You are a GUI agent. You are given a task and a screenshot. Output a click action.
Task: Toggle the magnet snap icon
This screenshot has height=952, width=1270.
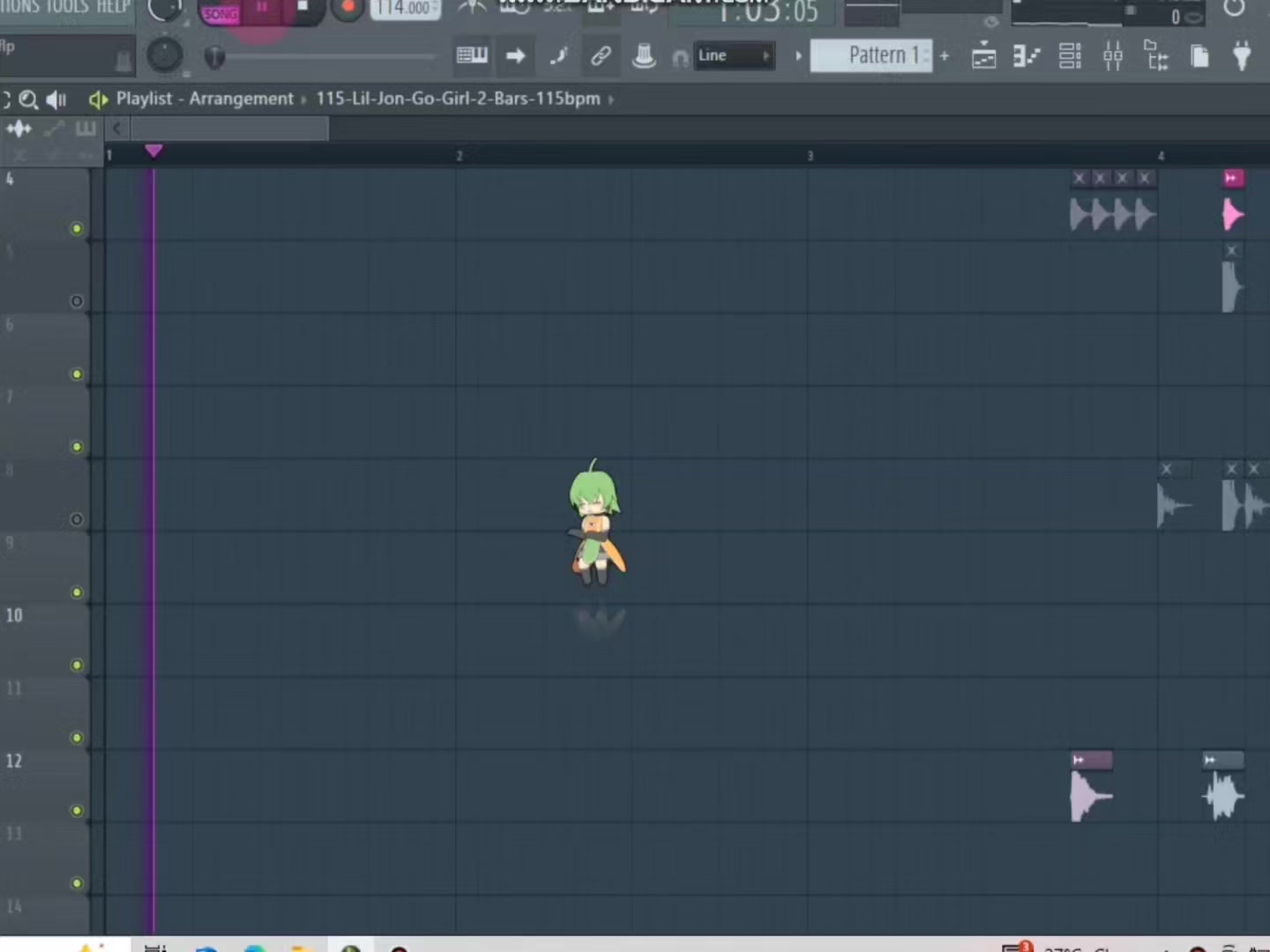pos(679,58)
